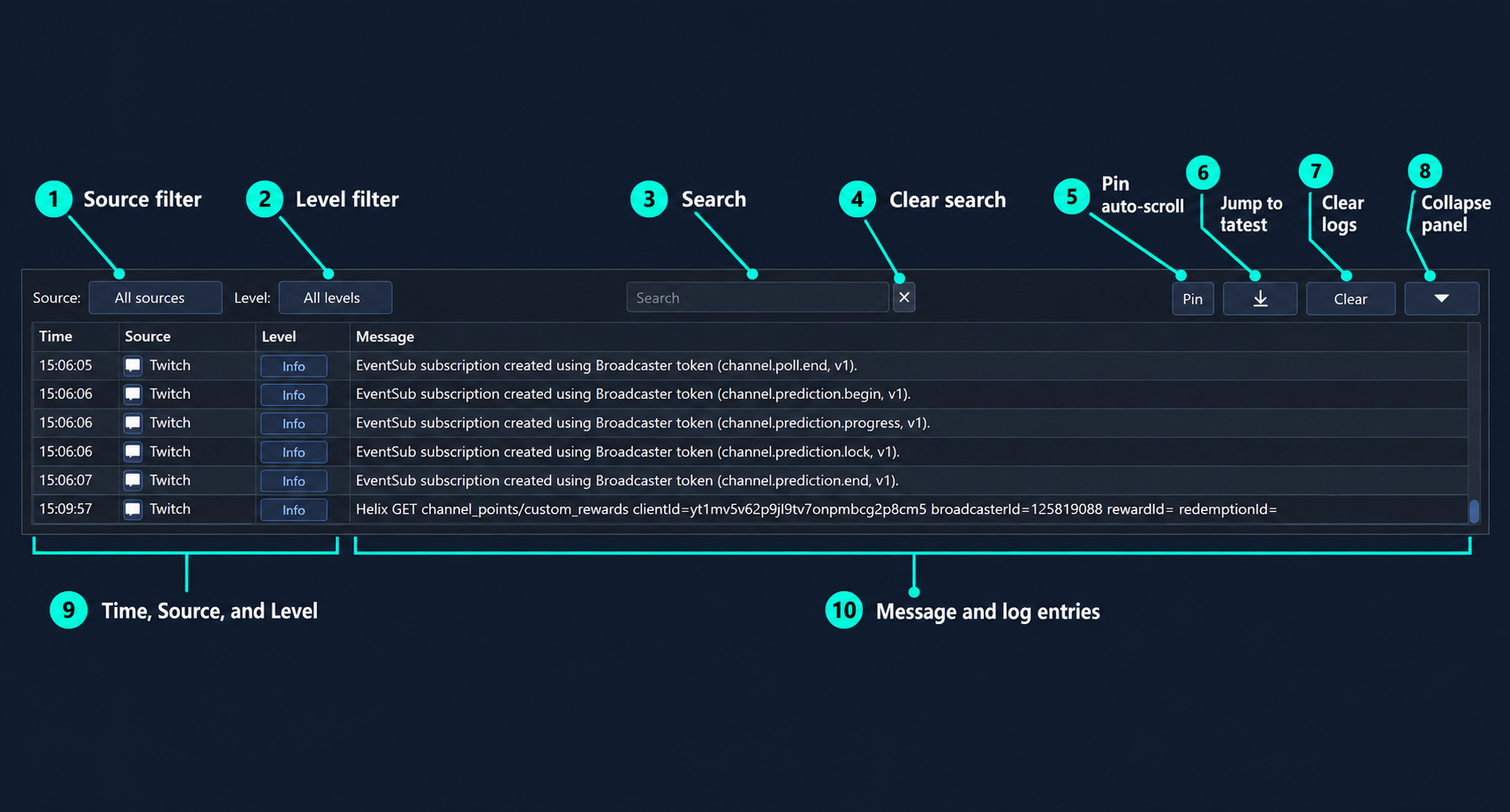
Task: Collapse the panel with the triangle arrow
Action: [x=1441, y=298]
